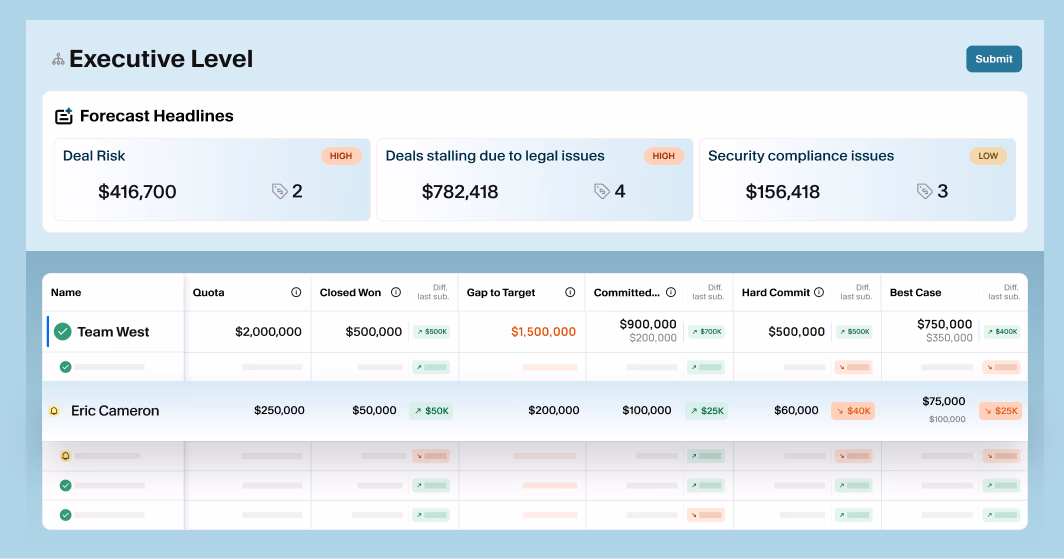Click check icon in row below Team West

[x=65, y=367]
